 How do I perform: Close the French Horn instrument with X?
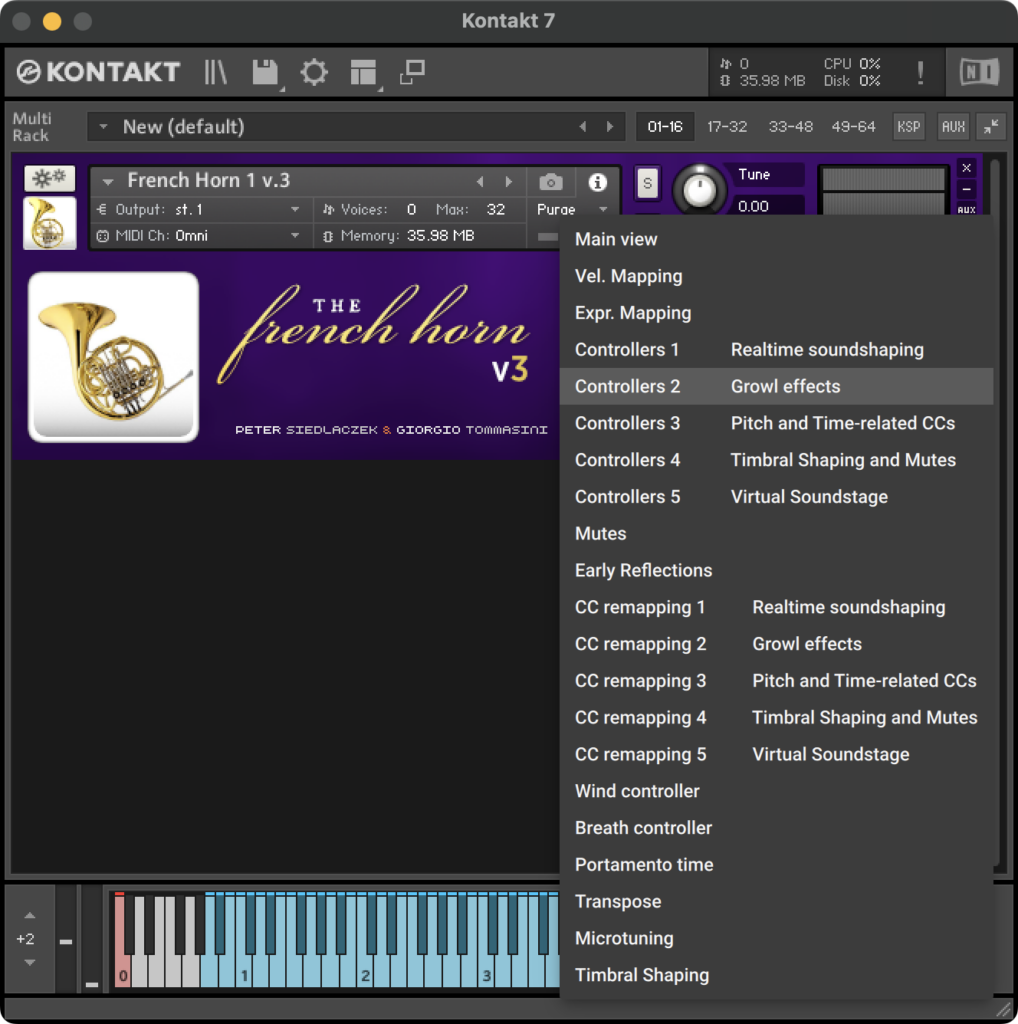pos(966,168)
